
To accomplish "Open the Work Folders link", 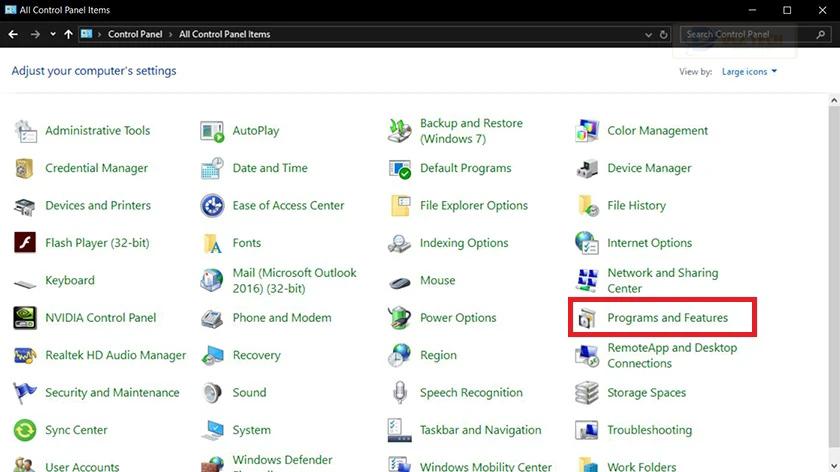I will [642, 467].
